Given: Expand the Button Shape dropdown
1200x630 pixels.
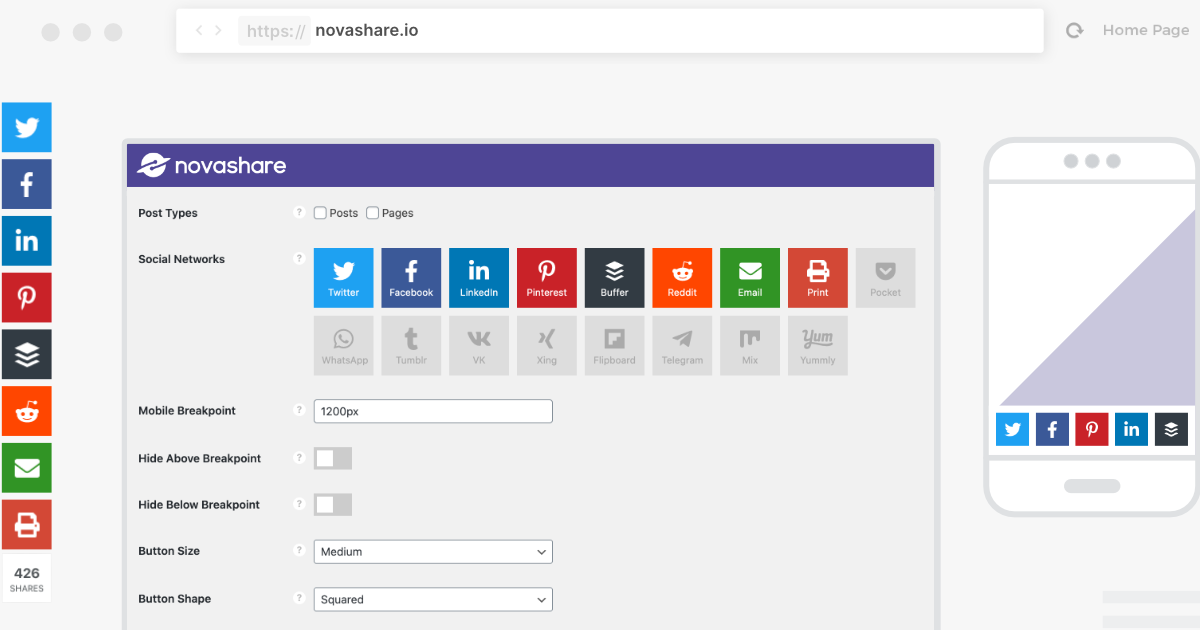Looking at the screenshot, I should tap(433, 600).
